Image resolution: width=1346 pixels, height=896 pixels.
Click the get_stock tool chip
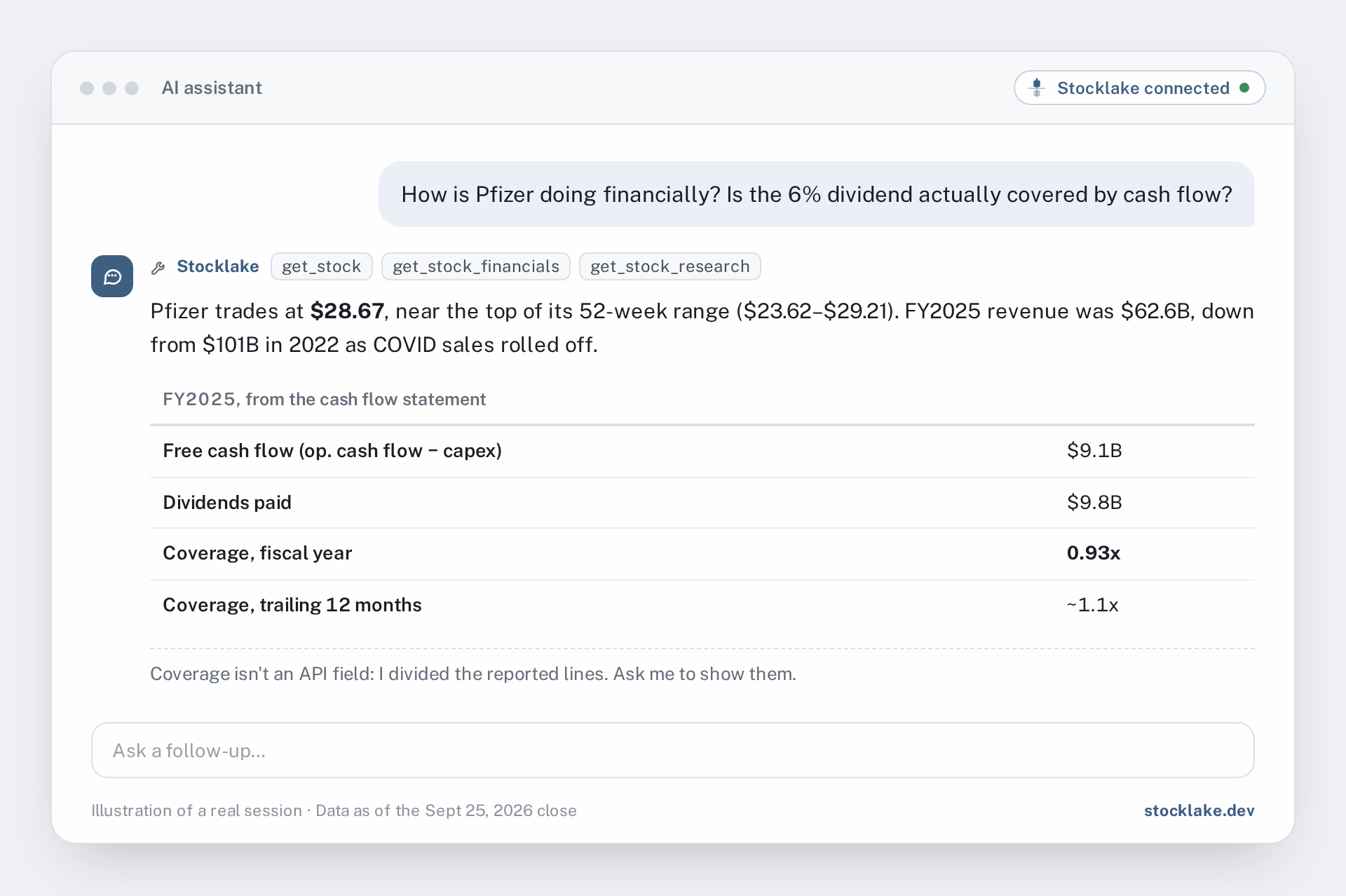pos(322,266)
